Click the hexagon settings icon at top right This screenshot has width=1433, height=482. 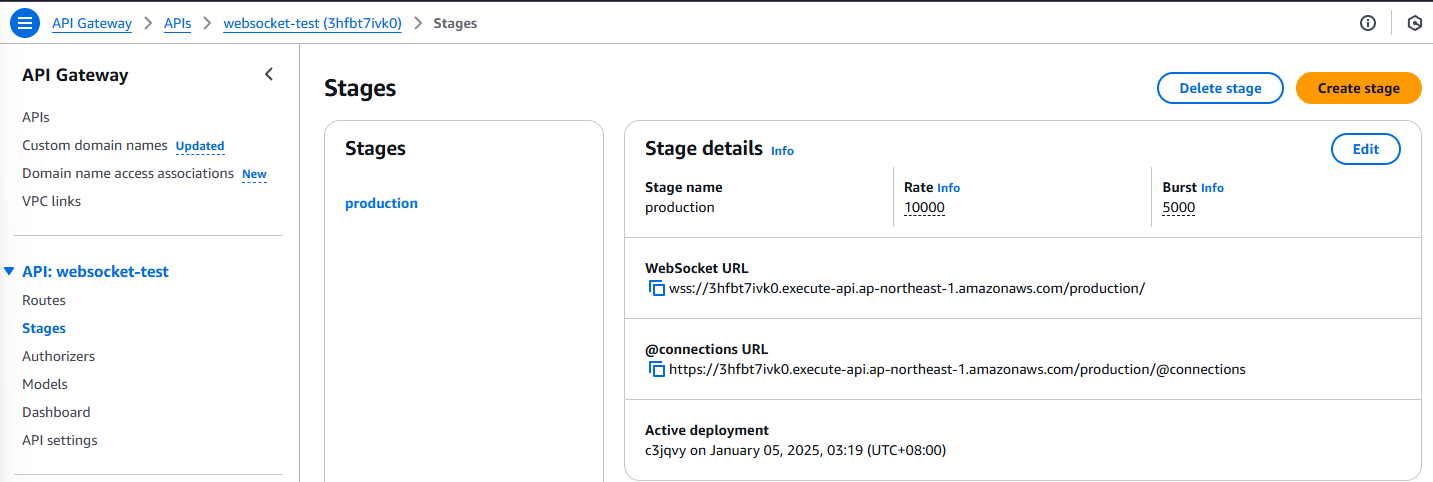(x=1415, y=23)
